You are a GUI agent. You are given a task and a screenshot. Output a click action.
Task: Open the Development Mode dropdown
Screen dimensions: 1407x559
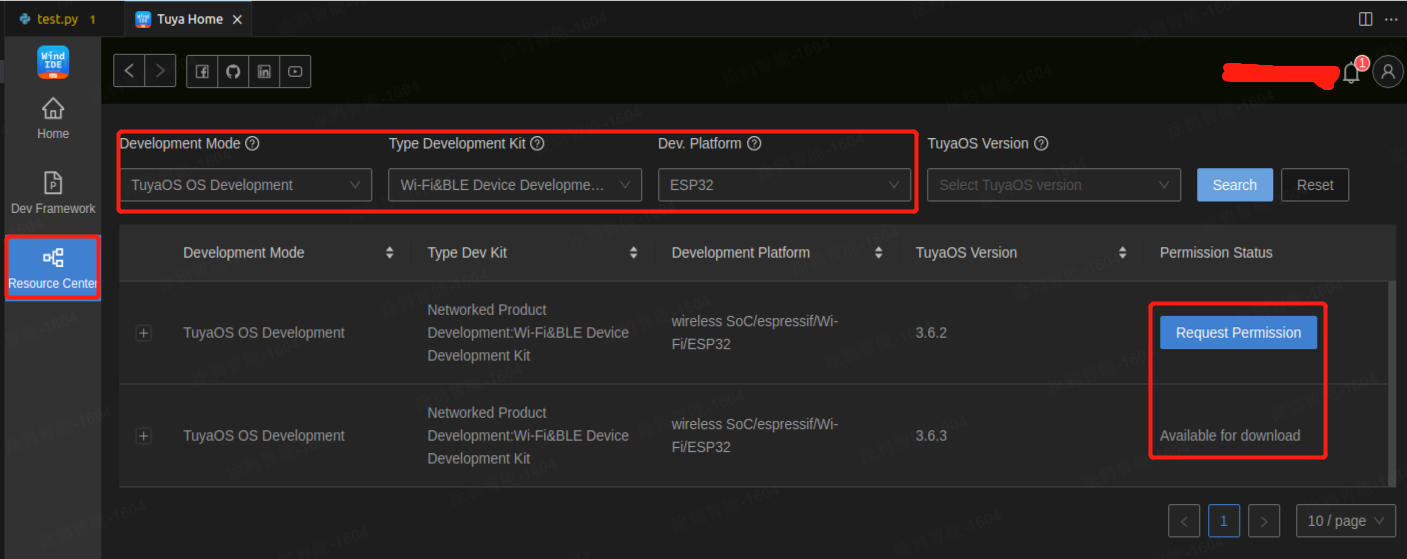point(246,185)
